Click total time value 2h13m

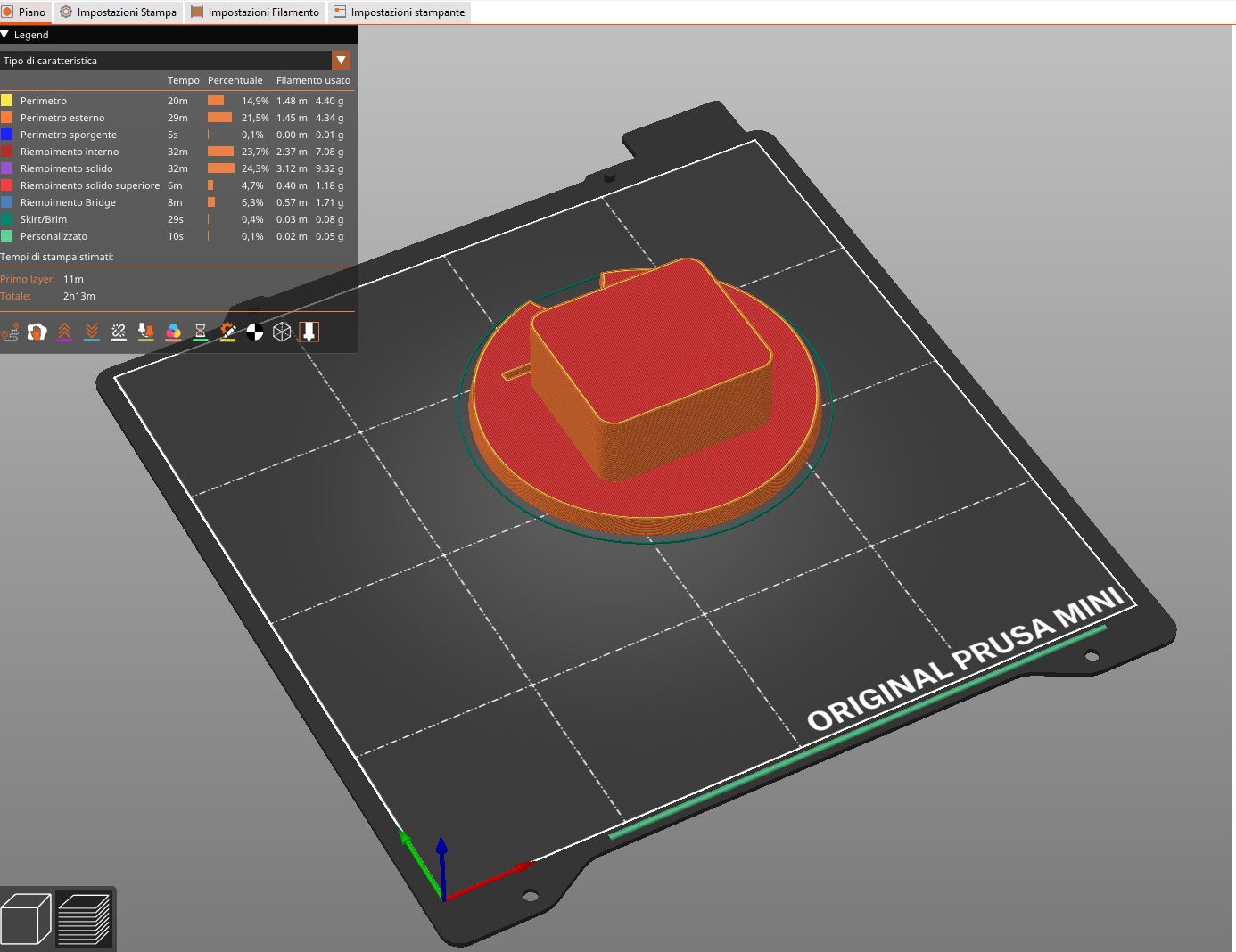click(x=79, y=296)
